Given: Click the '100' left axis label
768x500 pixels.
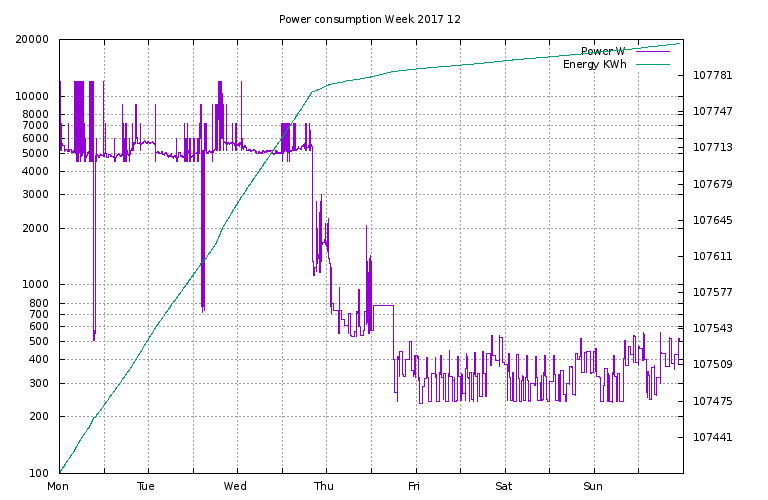Looking at the screenshot, I should click(x=39, y=473).
